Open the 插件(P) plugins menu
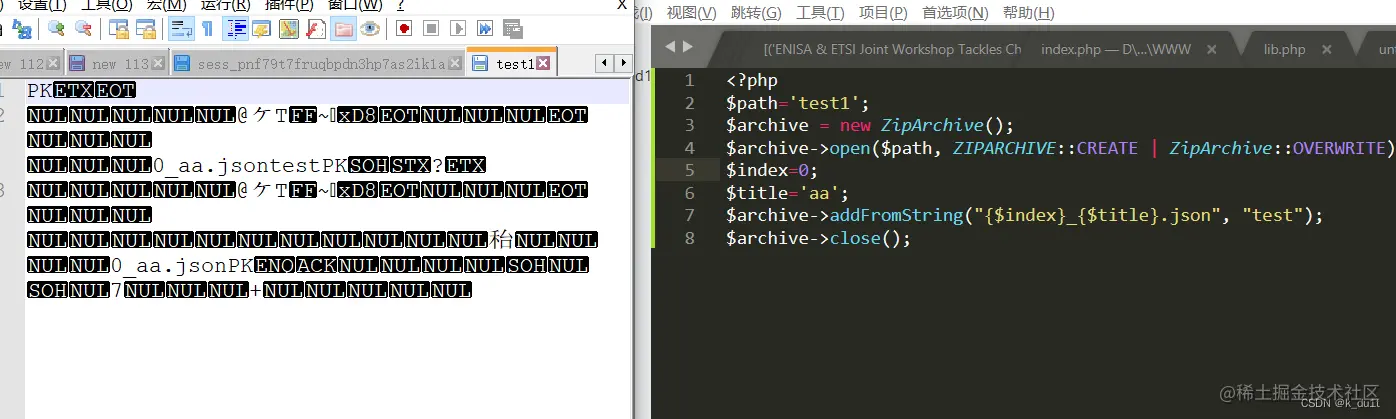 (x=290, y=5)
